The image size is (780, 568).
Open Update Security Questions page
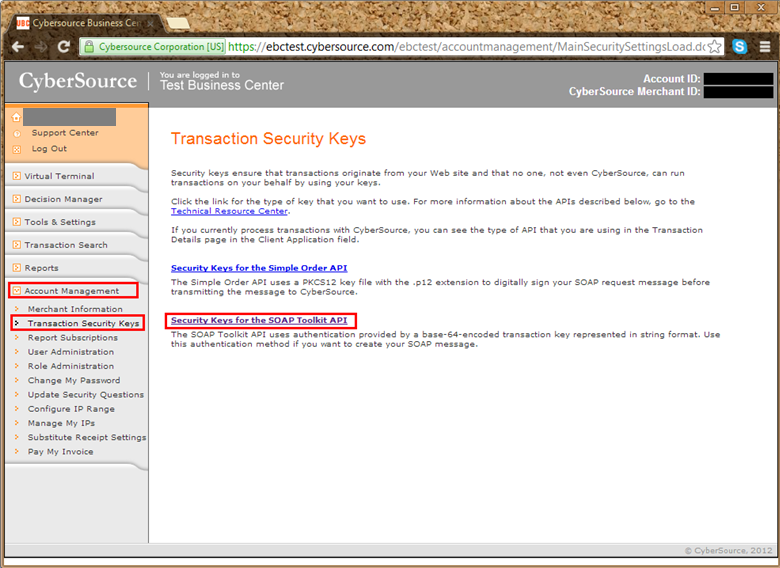(86, 394)
